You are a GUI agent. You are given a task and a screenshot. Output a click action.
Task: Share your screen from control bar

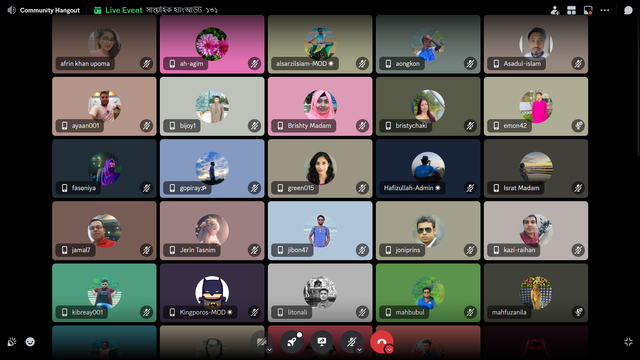[x=322, y=342]
